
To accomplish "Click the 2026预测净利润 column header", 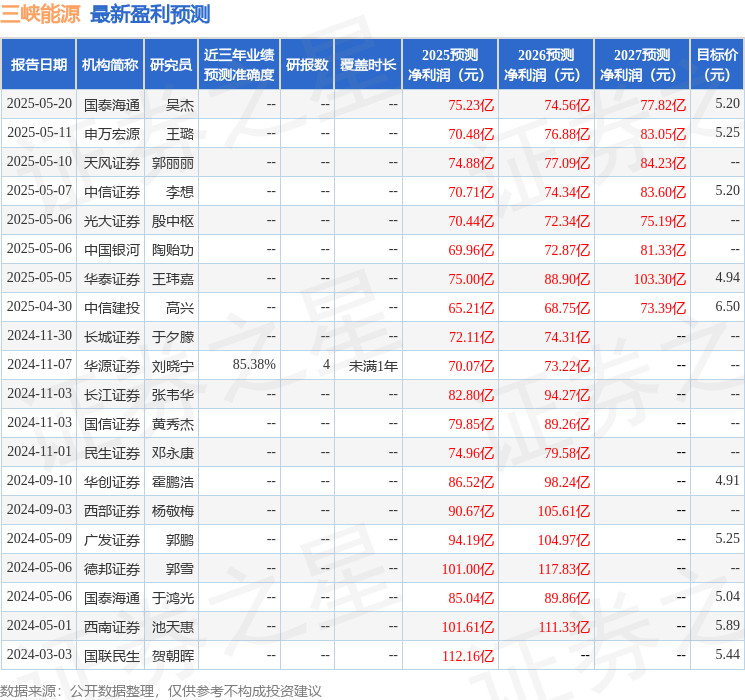I will point(546,64).
